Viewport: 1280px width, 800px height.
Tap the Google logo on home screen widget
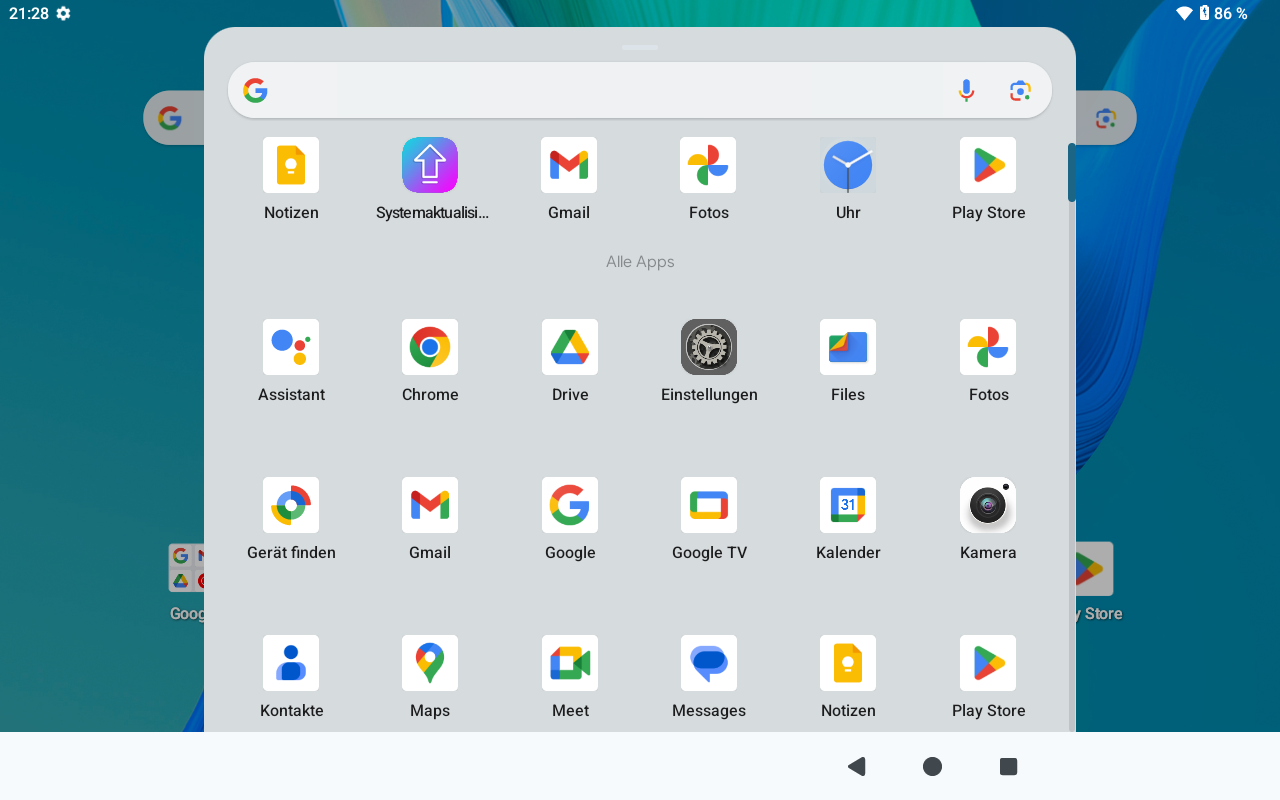point(170,118)
